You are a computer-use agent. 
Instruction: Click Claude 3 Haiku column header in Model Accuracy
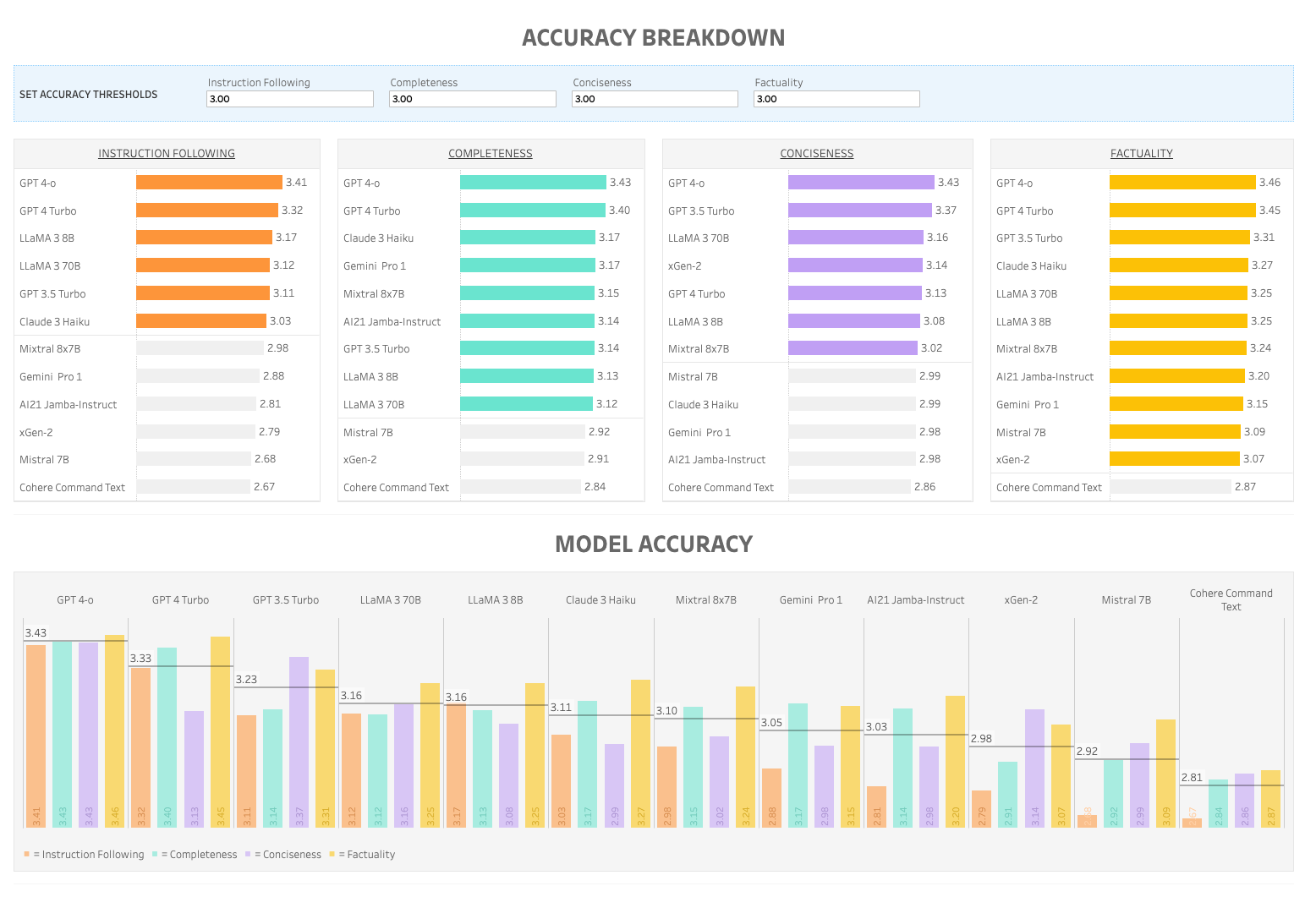pyautogui.click(x=600, y=600)
